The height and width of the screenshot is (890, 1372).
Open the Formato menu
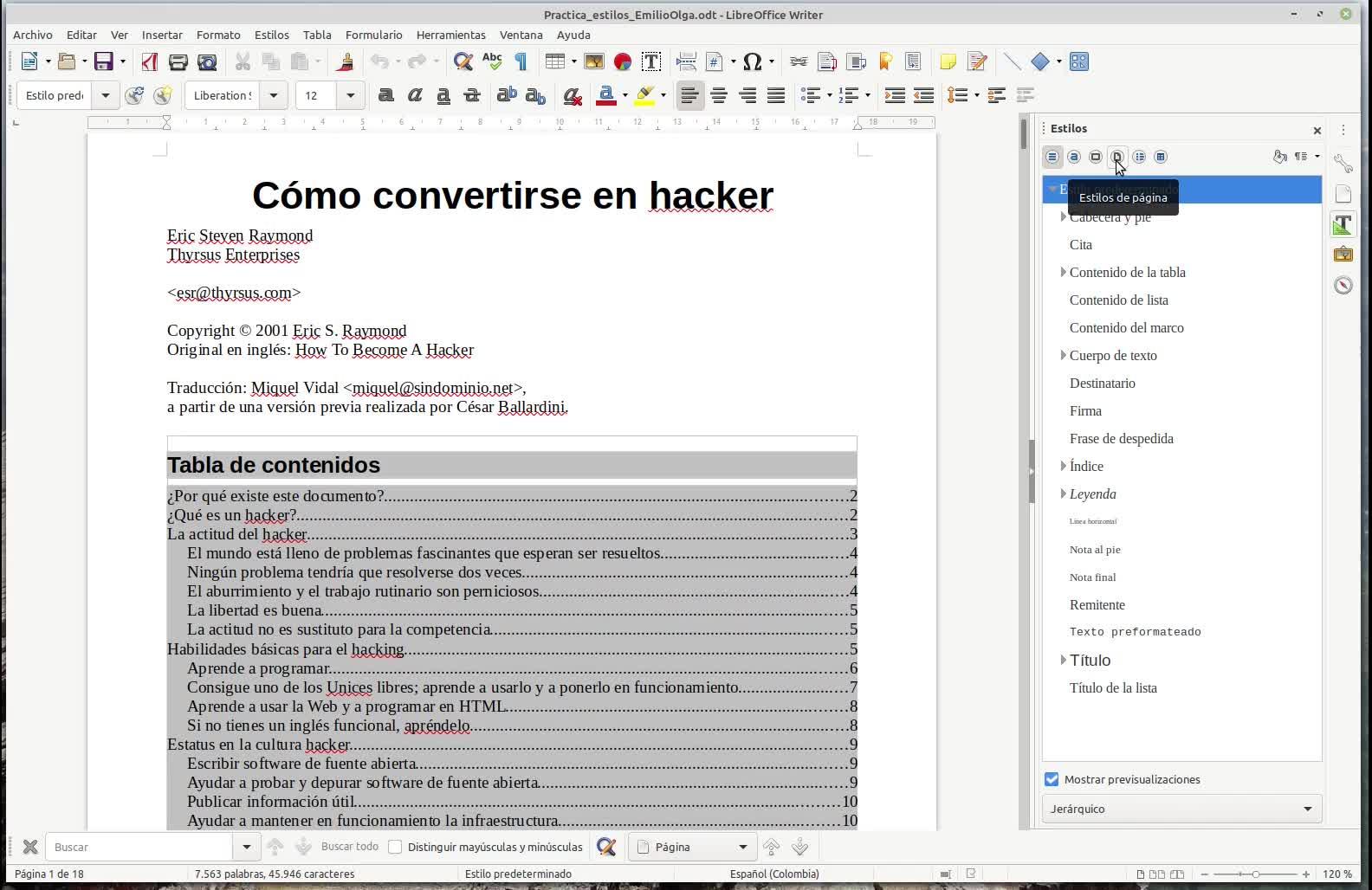218,35
